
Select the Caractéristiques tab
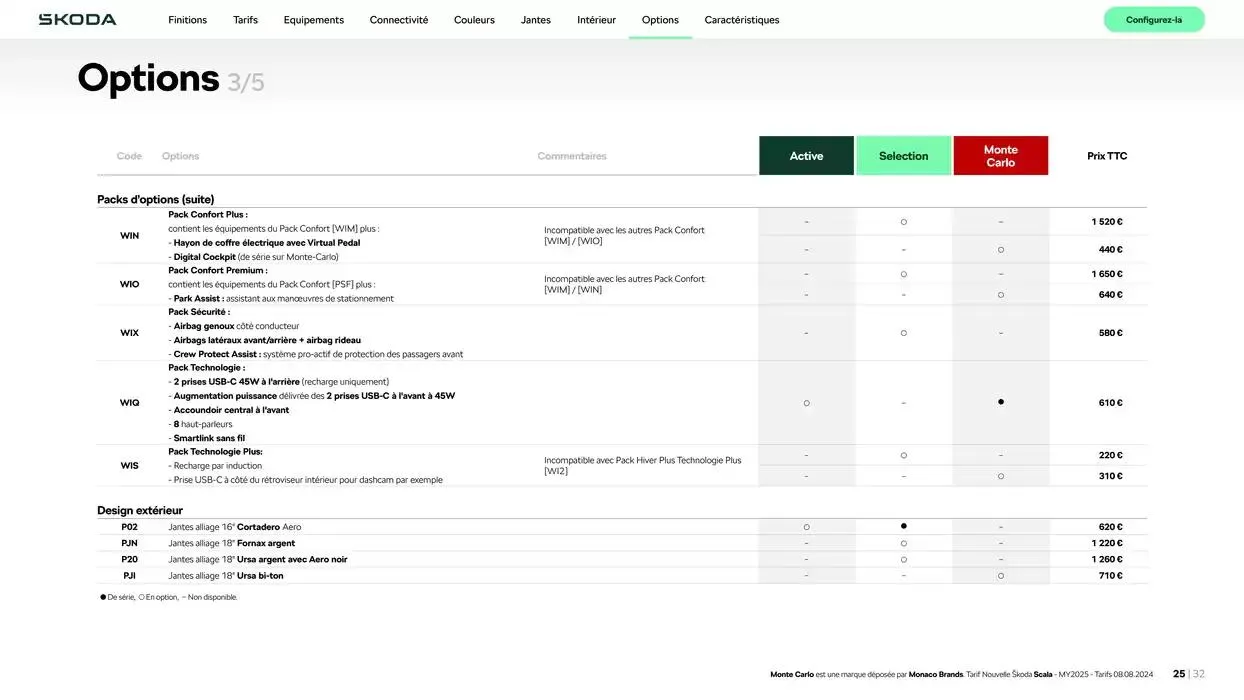741,20
